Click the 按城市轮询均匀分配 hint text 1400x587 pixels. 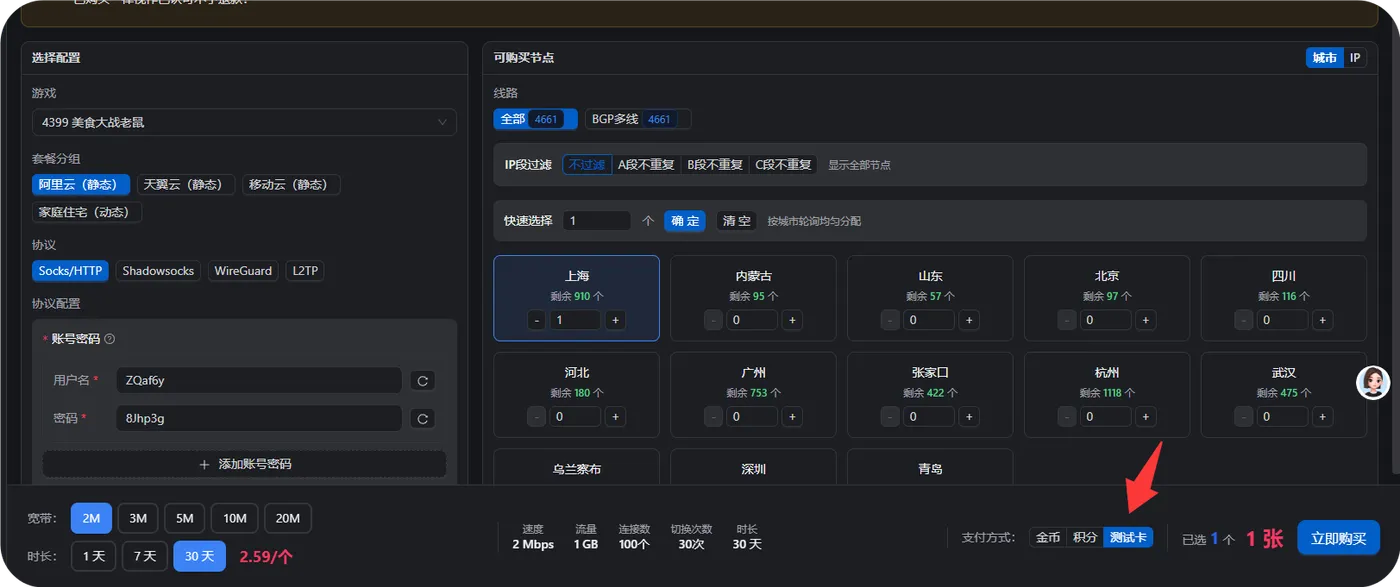tap(814, 221)
